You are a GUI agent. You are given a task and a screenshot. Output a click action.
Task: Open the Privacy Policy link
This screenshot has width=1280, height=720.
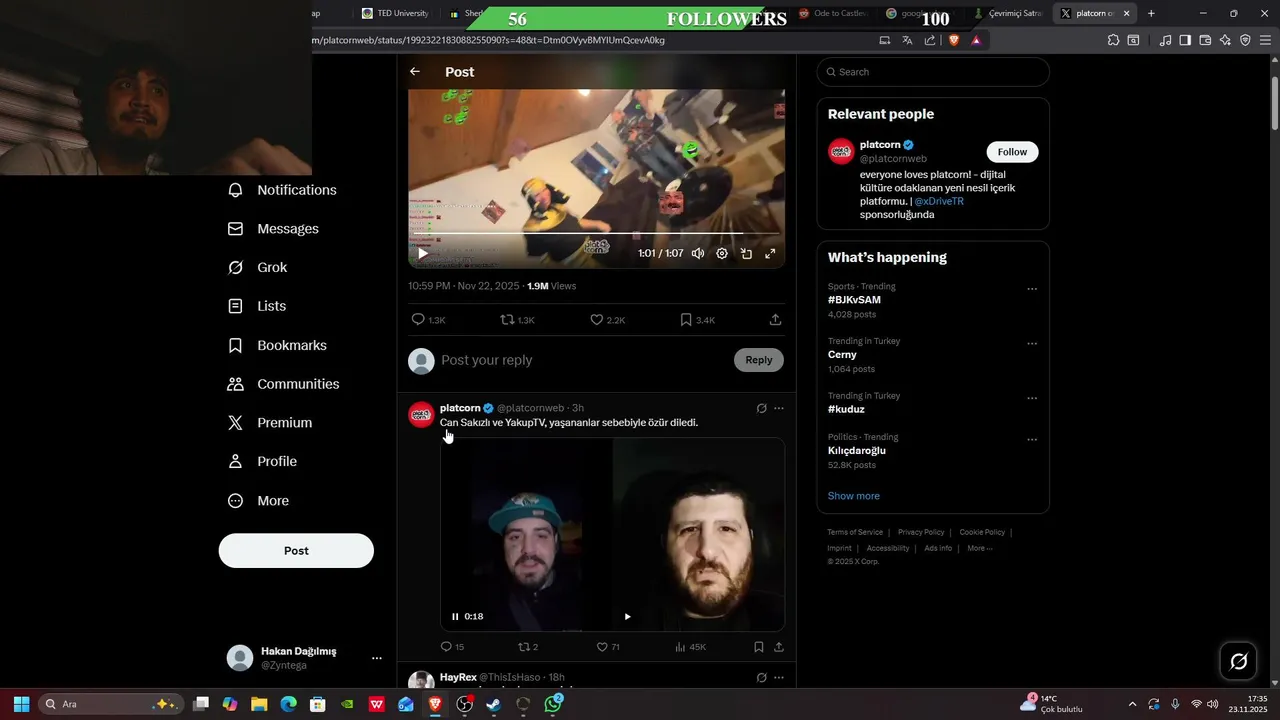click(921, 532)
